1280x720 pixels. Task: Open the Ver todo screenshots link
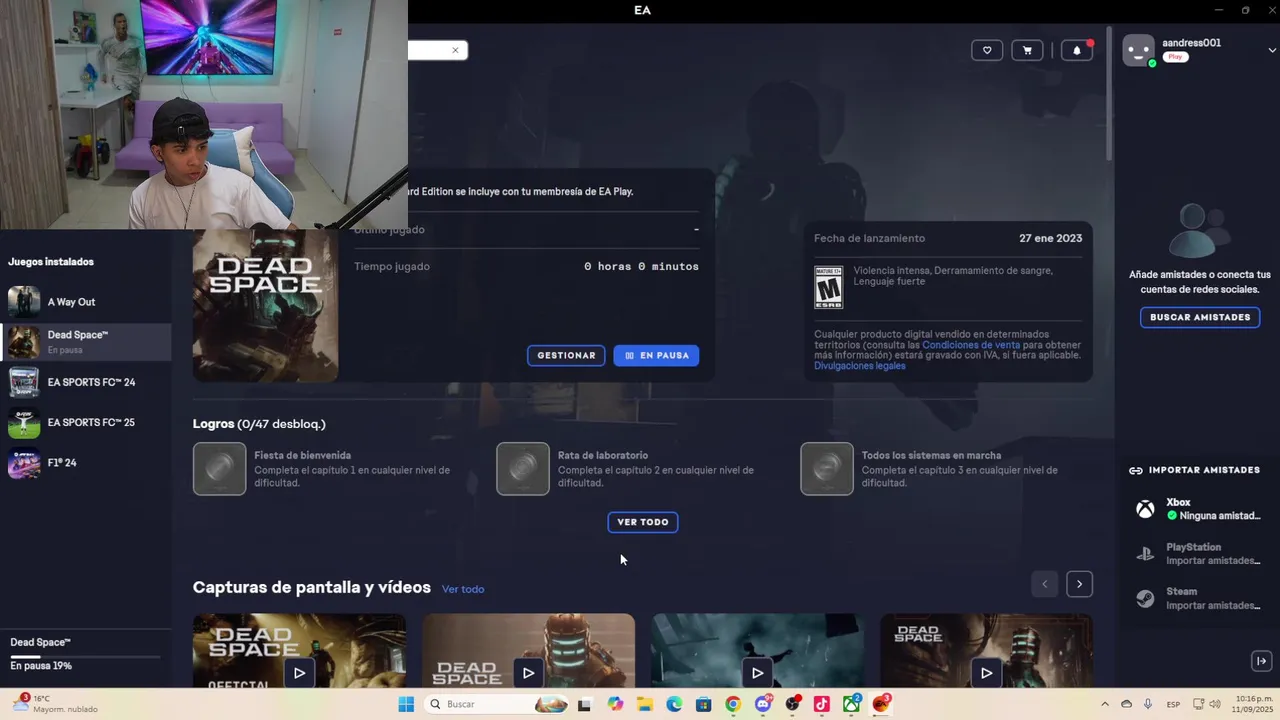click(463, 589)
